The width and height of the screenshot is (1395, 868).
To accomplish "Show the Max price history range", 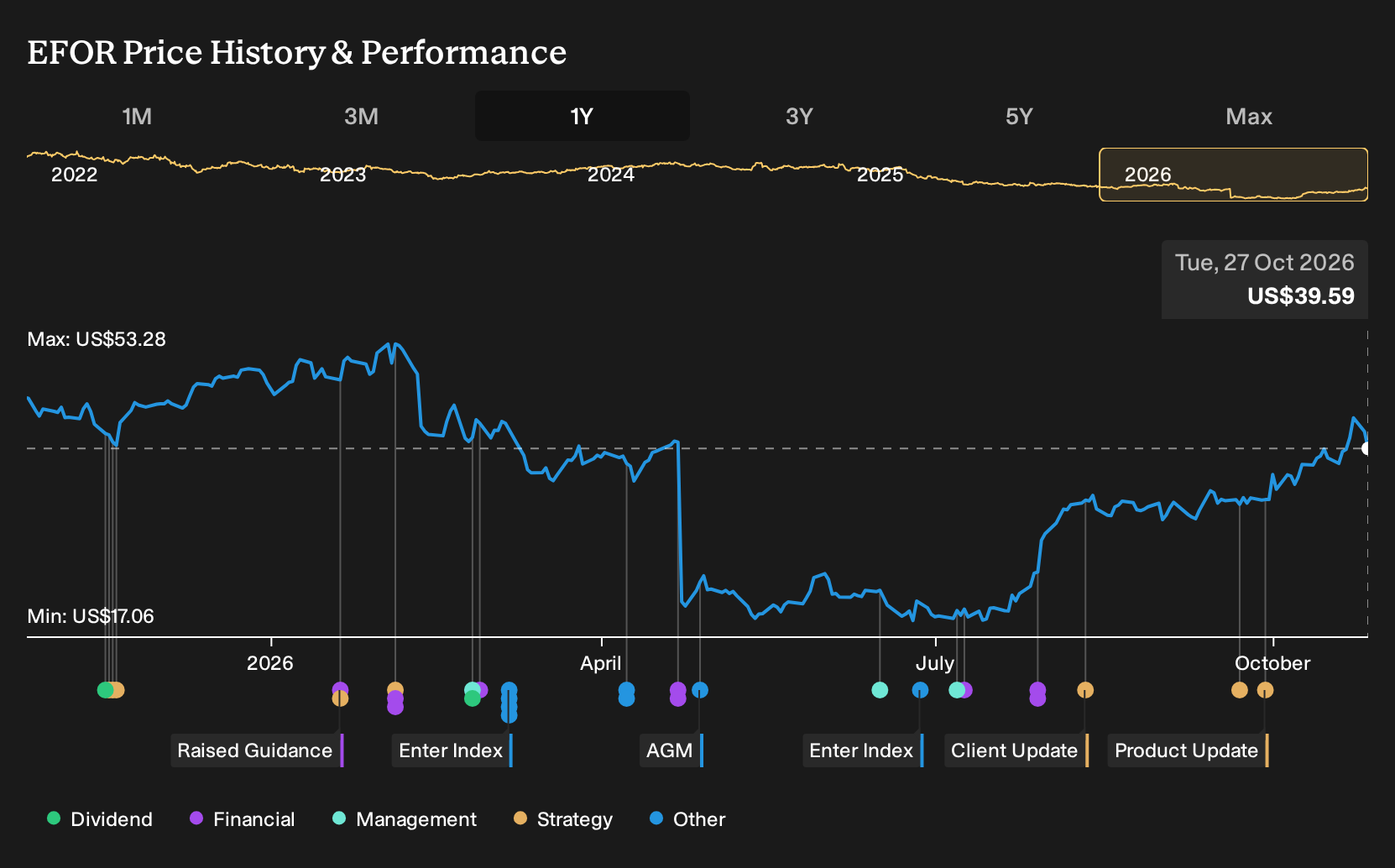I will click(x=1249, y=116).
